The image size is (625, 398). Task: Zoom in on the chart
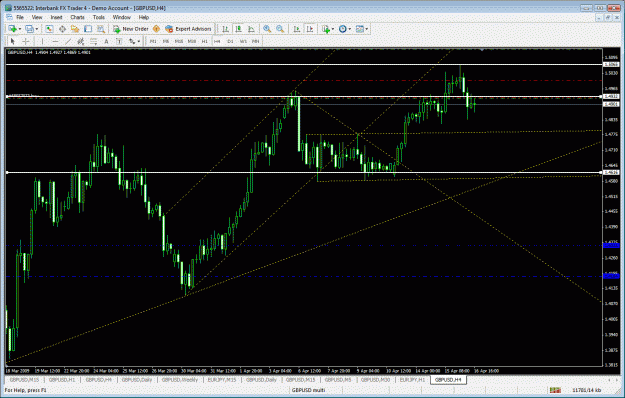pos(267,29)
